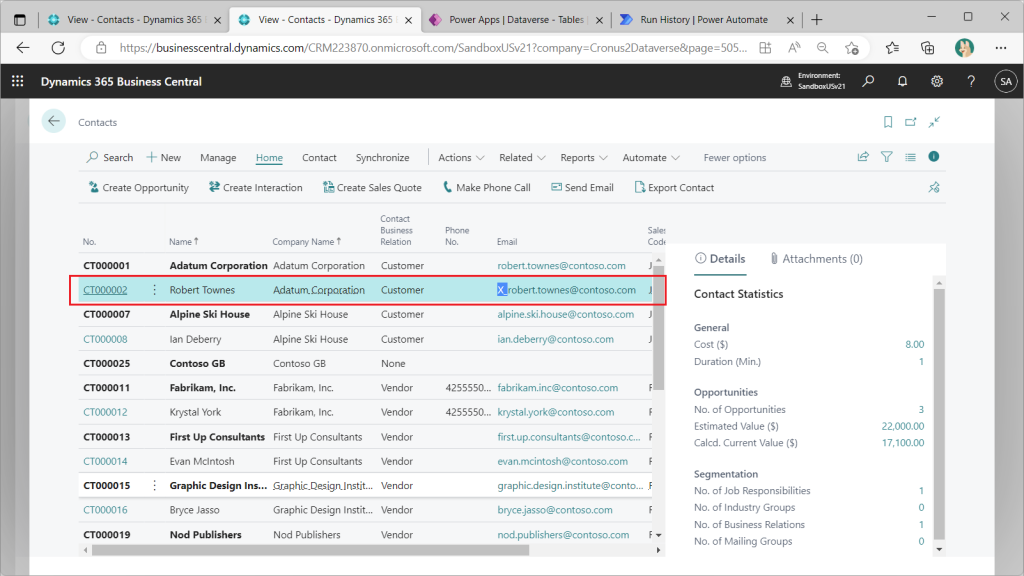The image size is (1024, 576).
Task: Sort by the Name column header
Action: [x=184, y=242]
